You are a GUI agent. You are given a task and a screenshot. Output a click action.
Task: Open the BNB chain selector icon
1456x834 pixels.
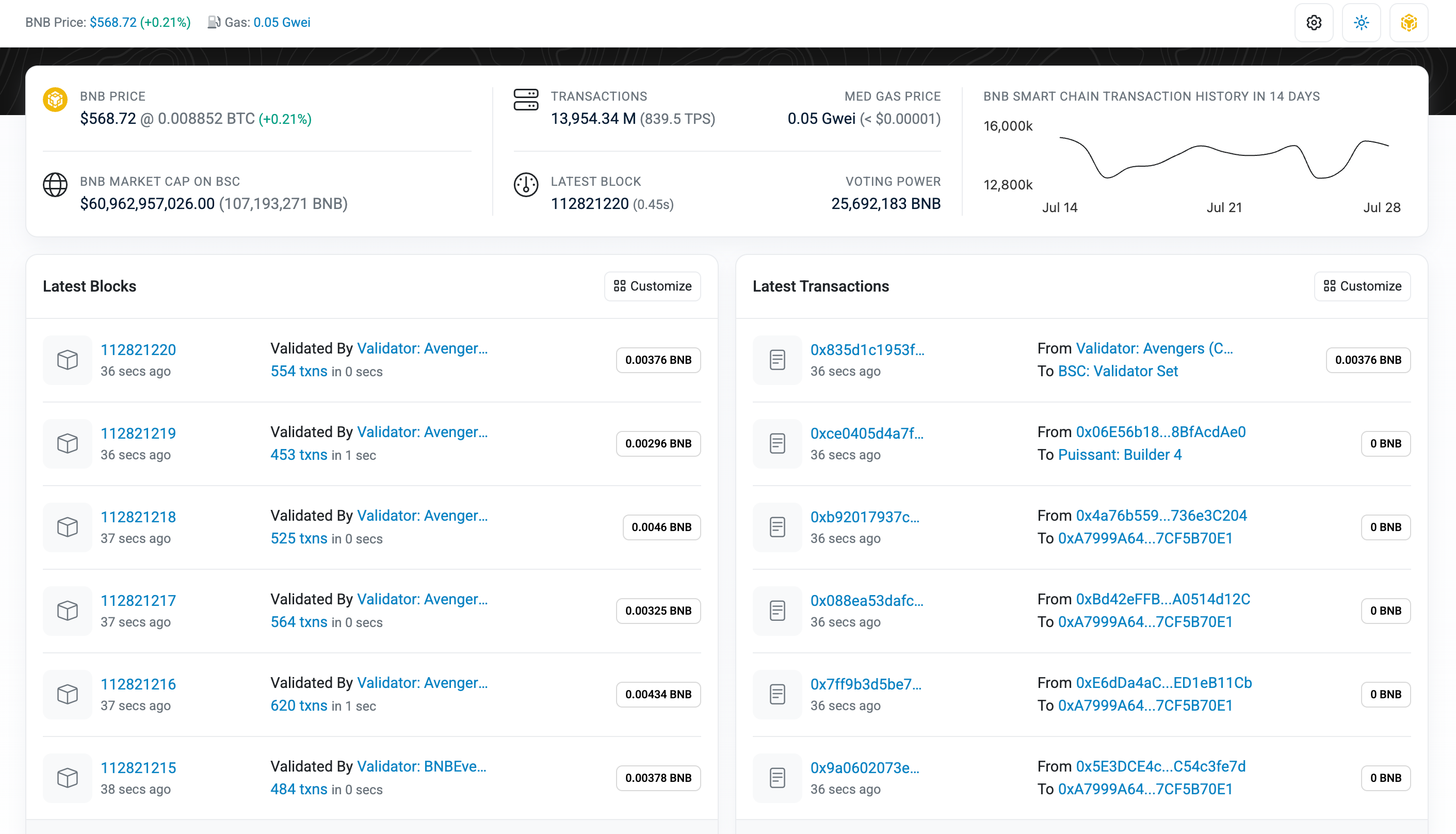pos(1409,22)
